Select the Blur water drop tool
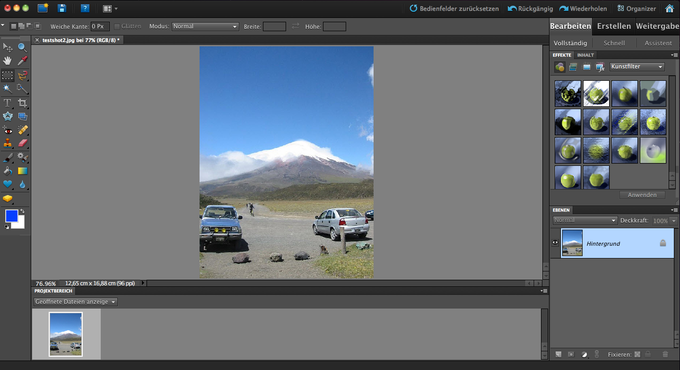Screen dimensions: 680x370 [x=22, y=184]
